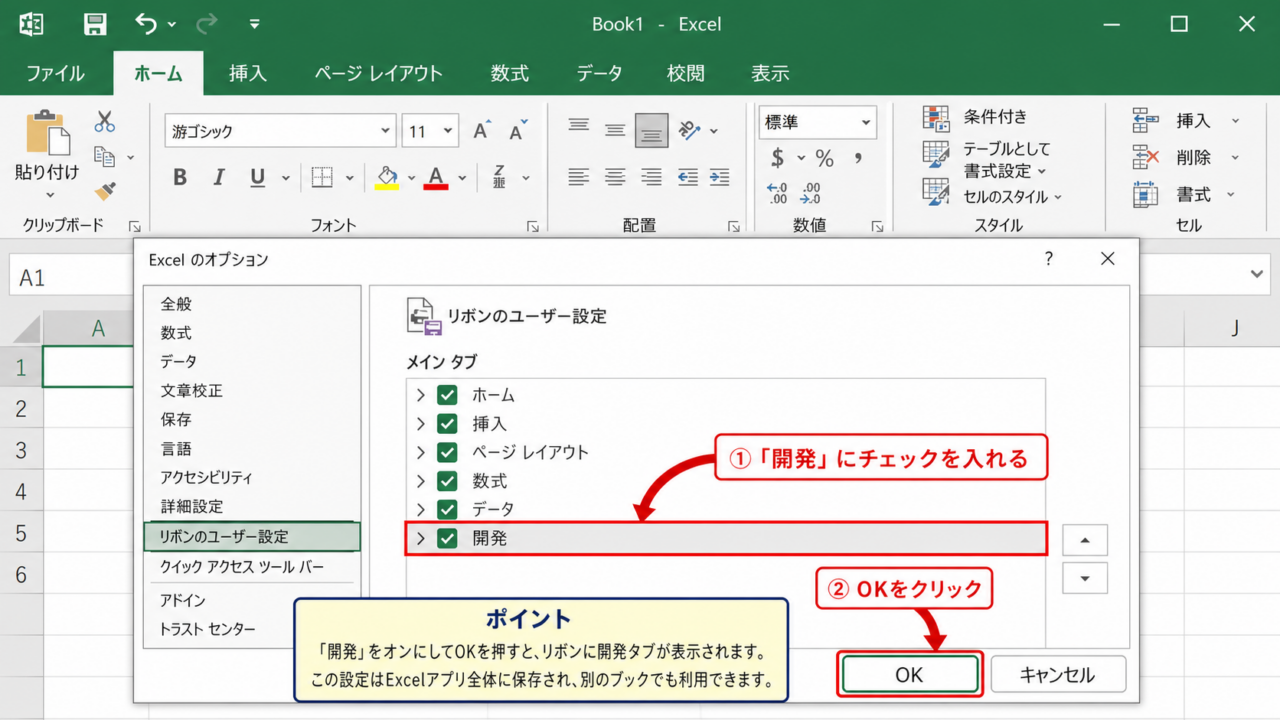Click decrease decimal places icon
1280x720 pixels.
pyautogui.click(x=811, y=192)
